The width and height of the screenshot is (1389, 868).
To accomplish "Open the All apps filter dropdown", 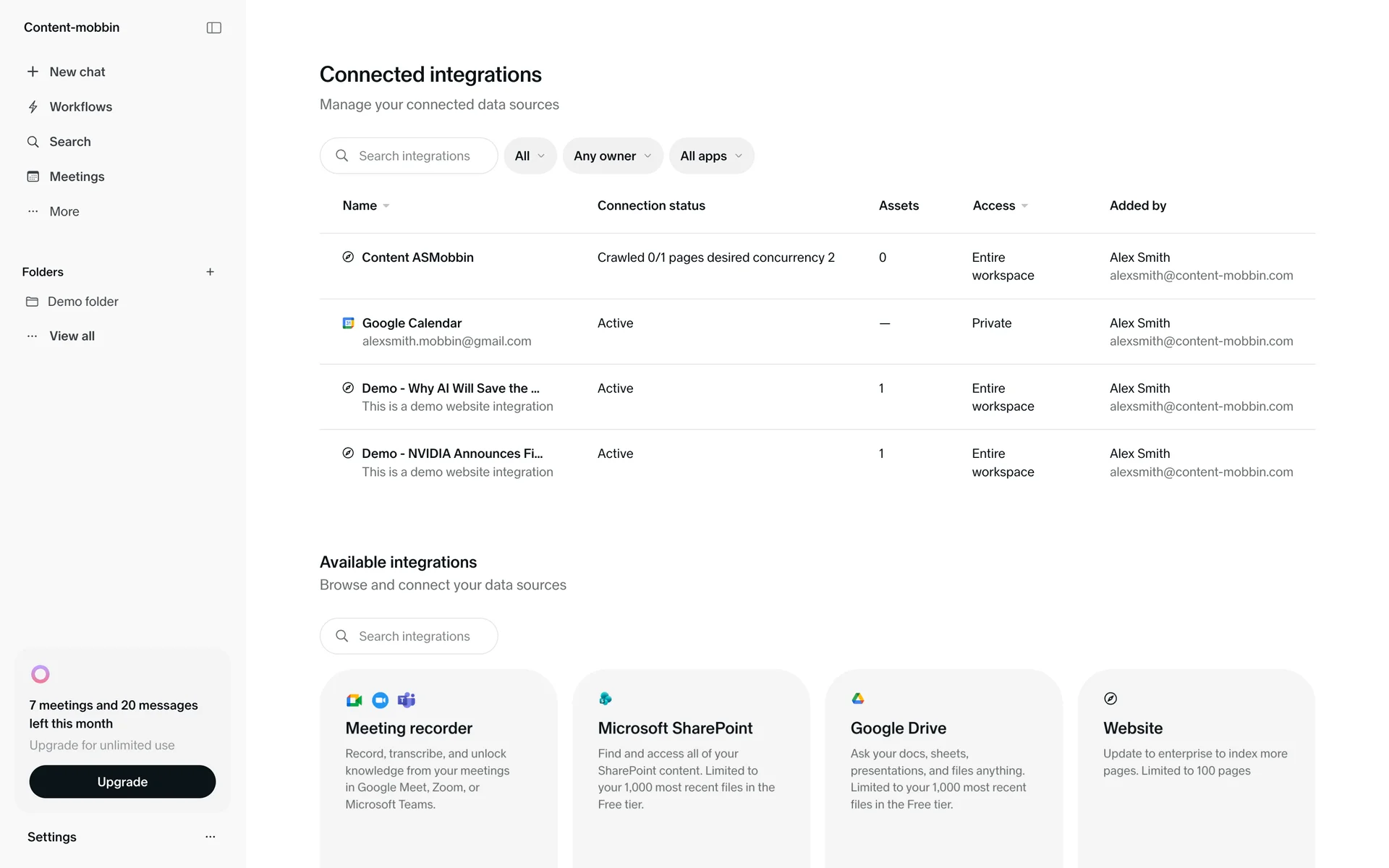I will [710, 156].
